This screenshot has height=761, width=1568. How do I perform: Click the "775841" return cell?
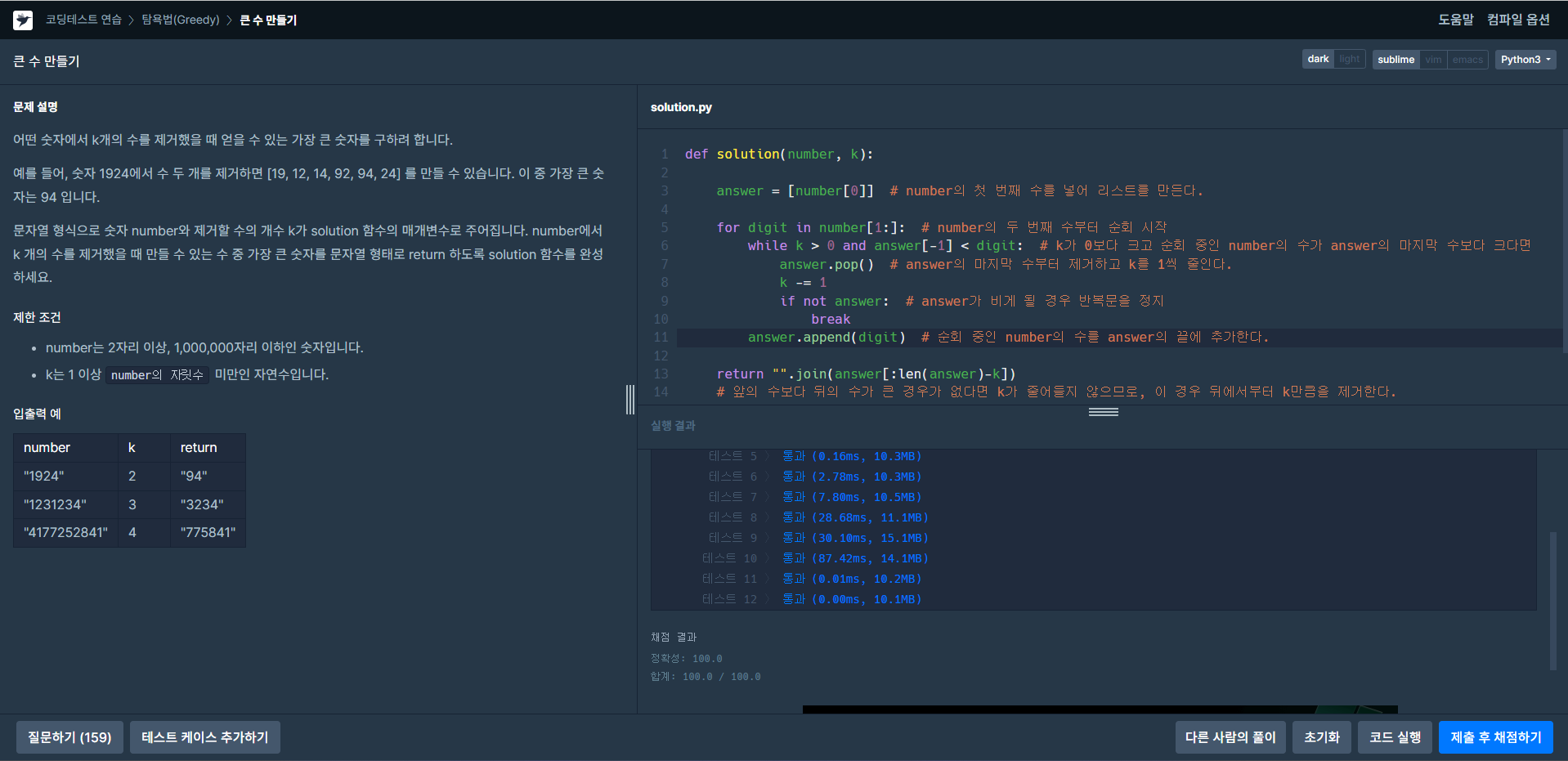208,533
